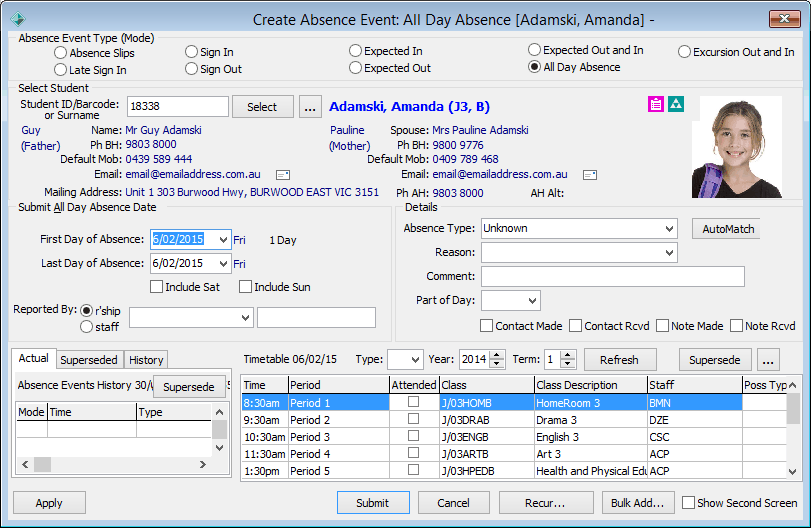Close the Create Absence Event window
811x528 pixels.
tap(784, 19)
